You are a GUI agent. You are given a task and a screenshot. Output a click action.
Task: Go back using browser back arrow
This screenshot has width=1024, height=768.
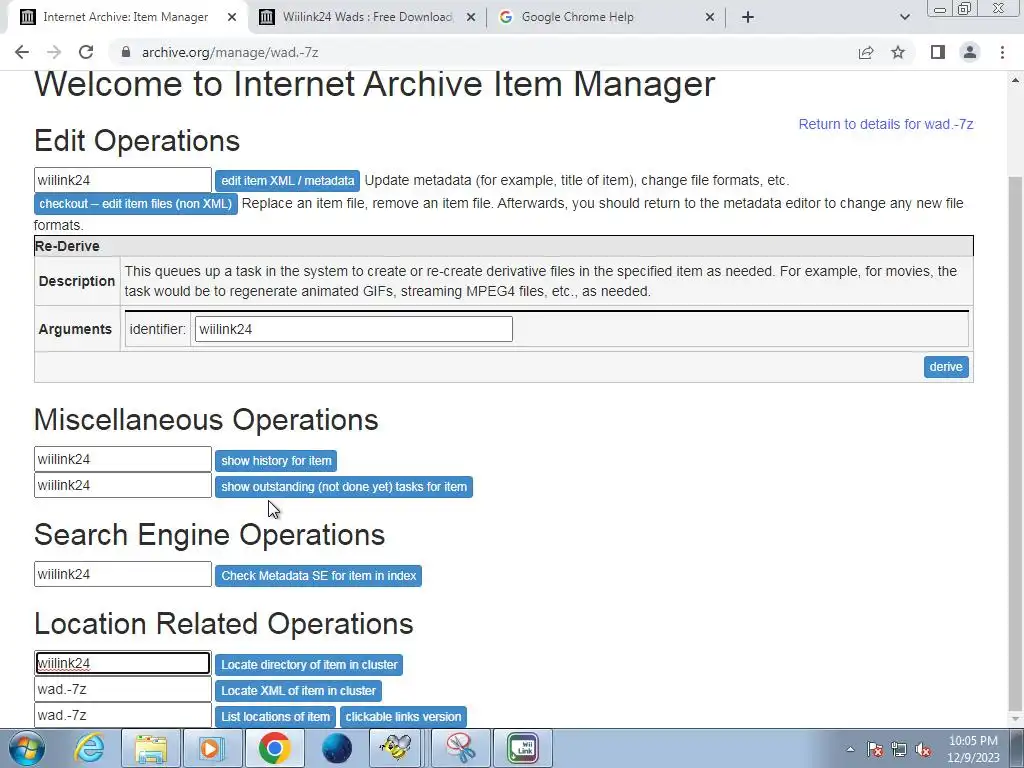point(22,52)
